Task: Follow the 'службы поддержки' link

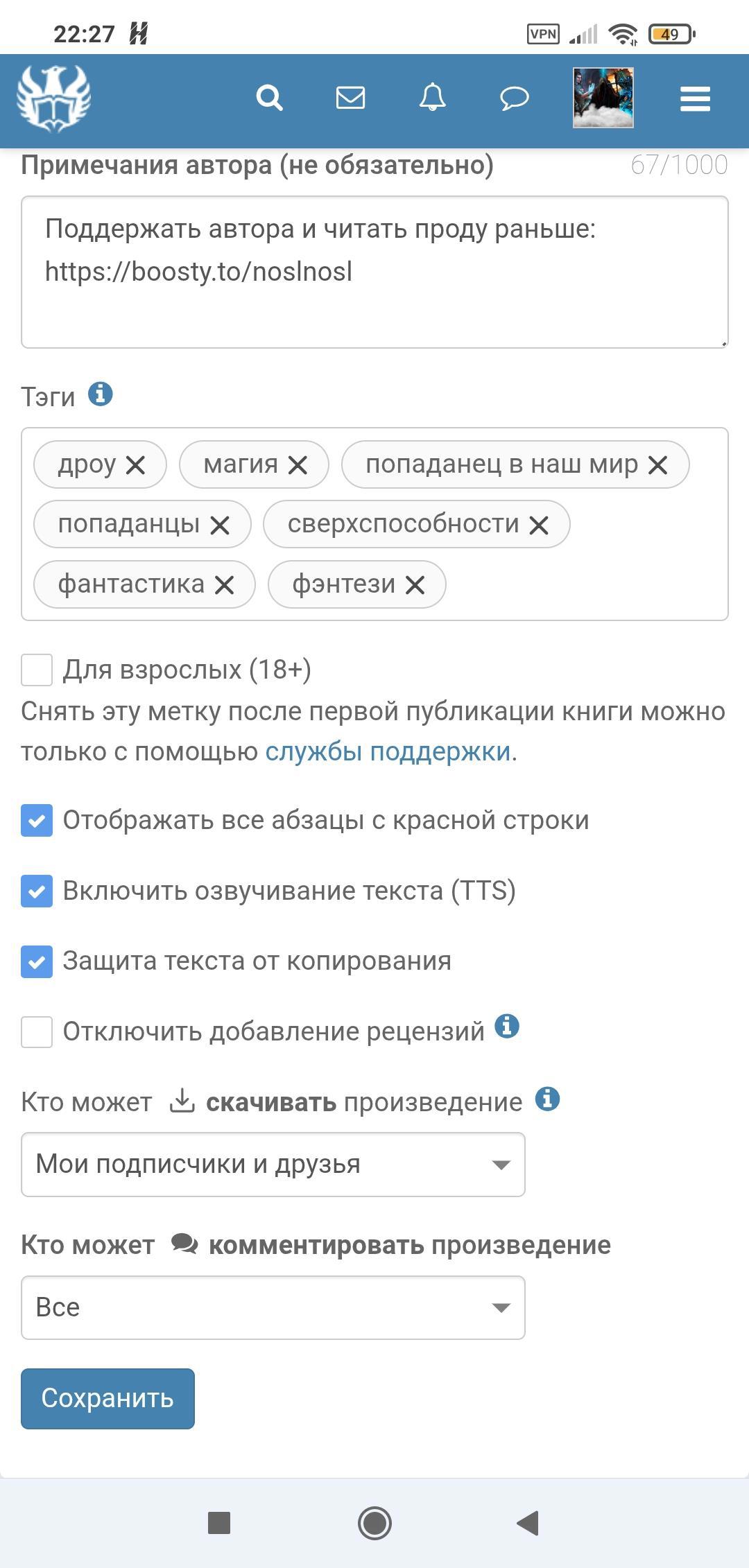Action: pos(388,751)
